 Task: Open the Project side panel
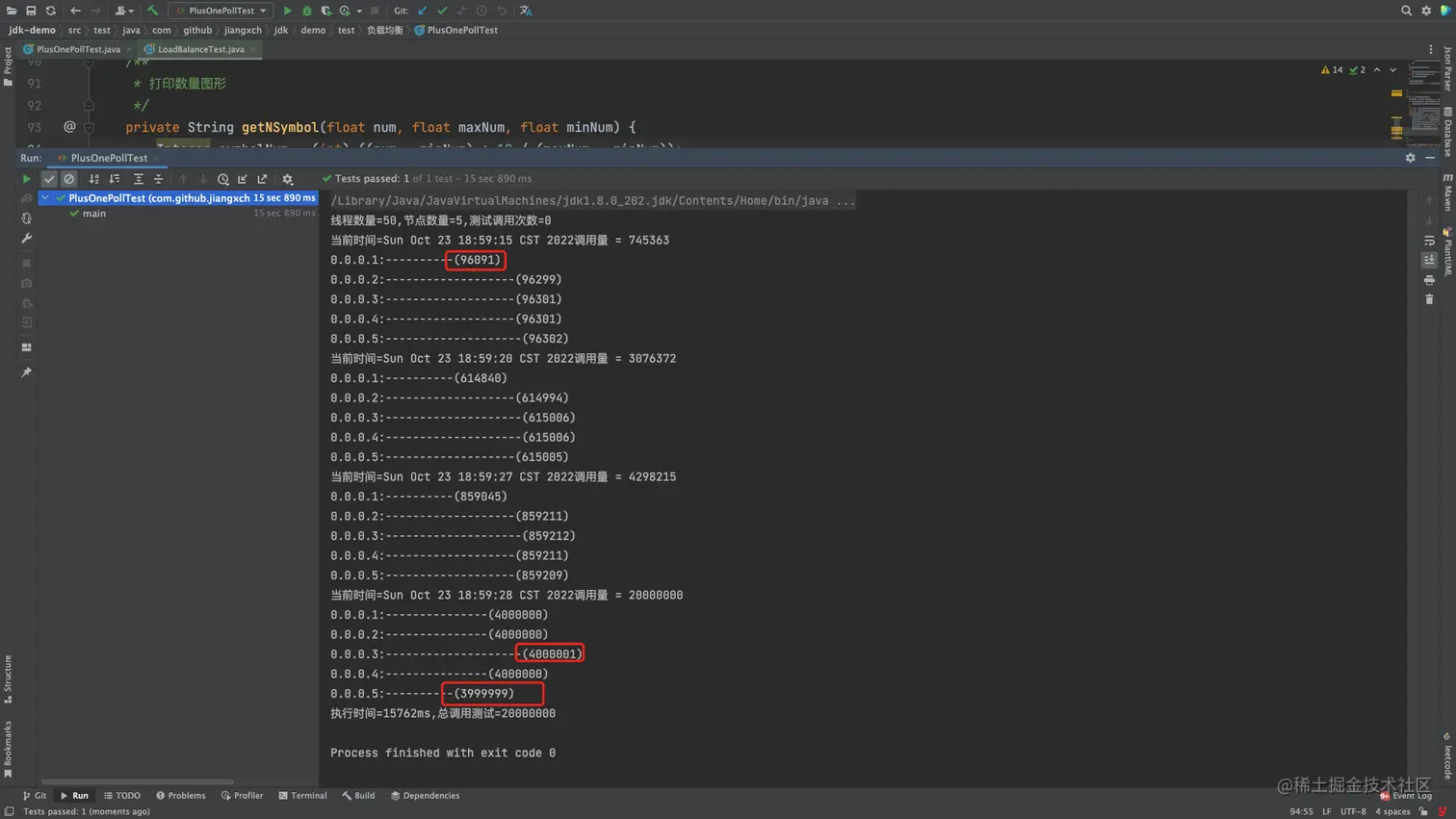point(8,66)
